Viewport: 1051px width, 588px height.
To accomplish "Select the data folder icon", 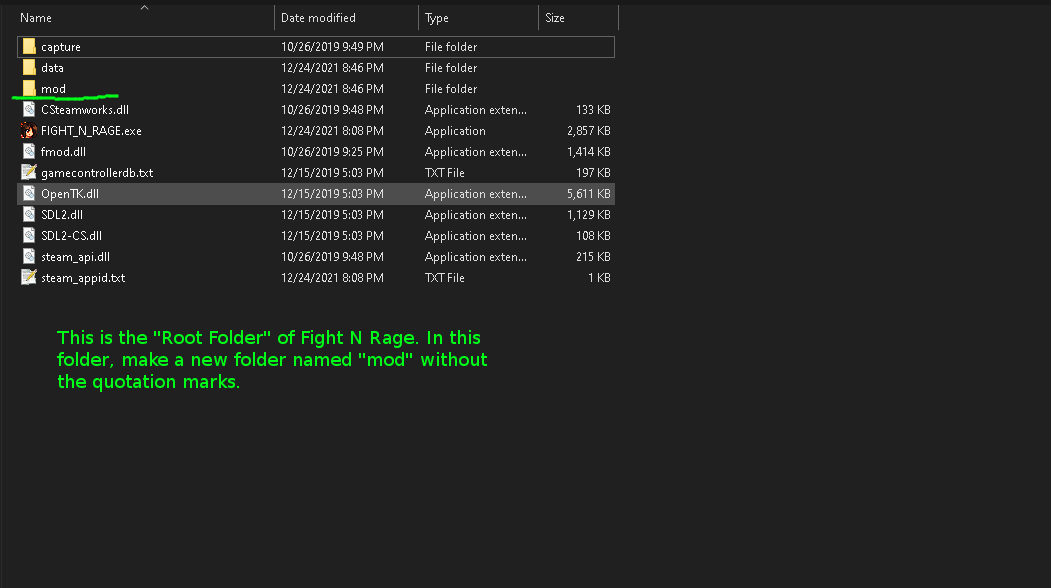I will click(29, 67).
